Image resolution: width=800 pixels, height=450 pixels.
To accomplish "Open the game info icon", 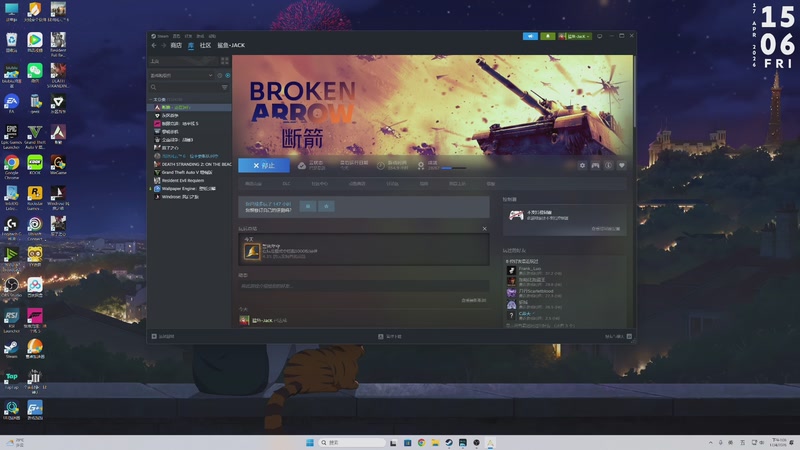I will coord(609,165).
